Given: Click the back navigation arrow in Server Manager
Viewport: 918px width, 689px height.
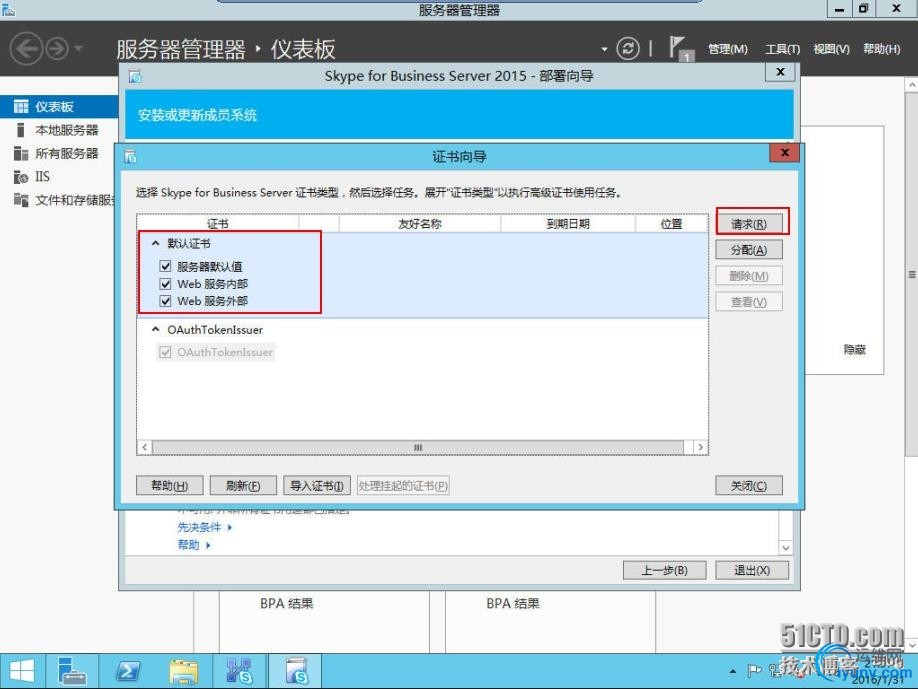Looking at the screenshot, I should [x=26, y=48].
